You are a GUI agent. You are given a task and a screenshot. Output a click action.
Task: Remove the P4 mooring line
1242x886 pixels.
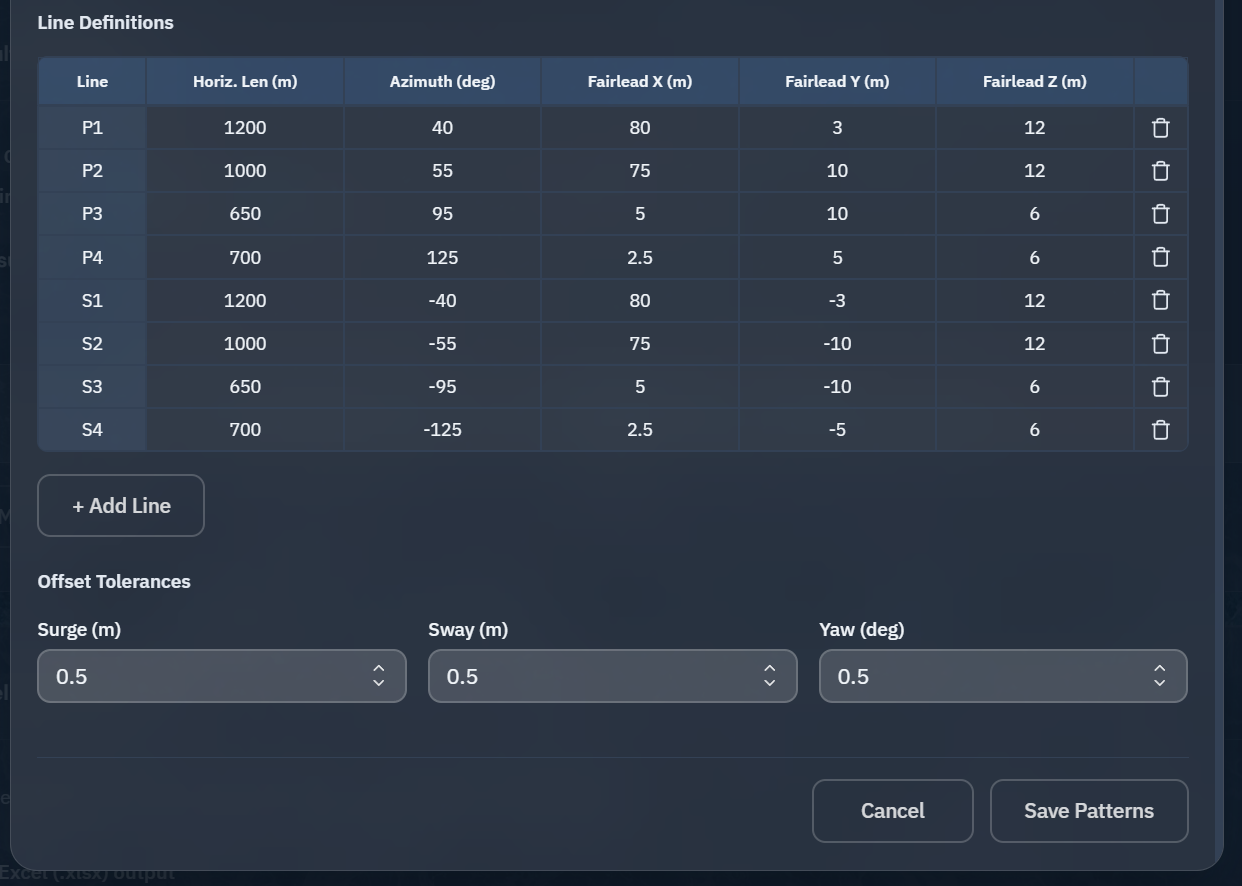(x=1160, y=256)
